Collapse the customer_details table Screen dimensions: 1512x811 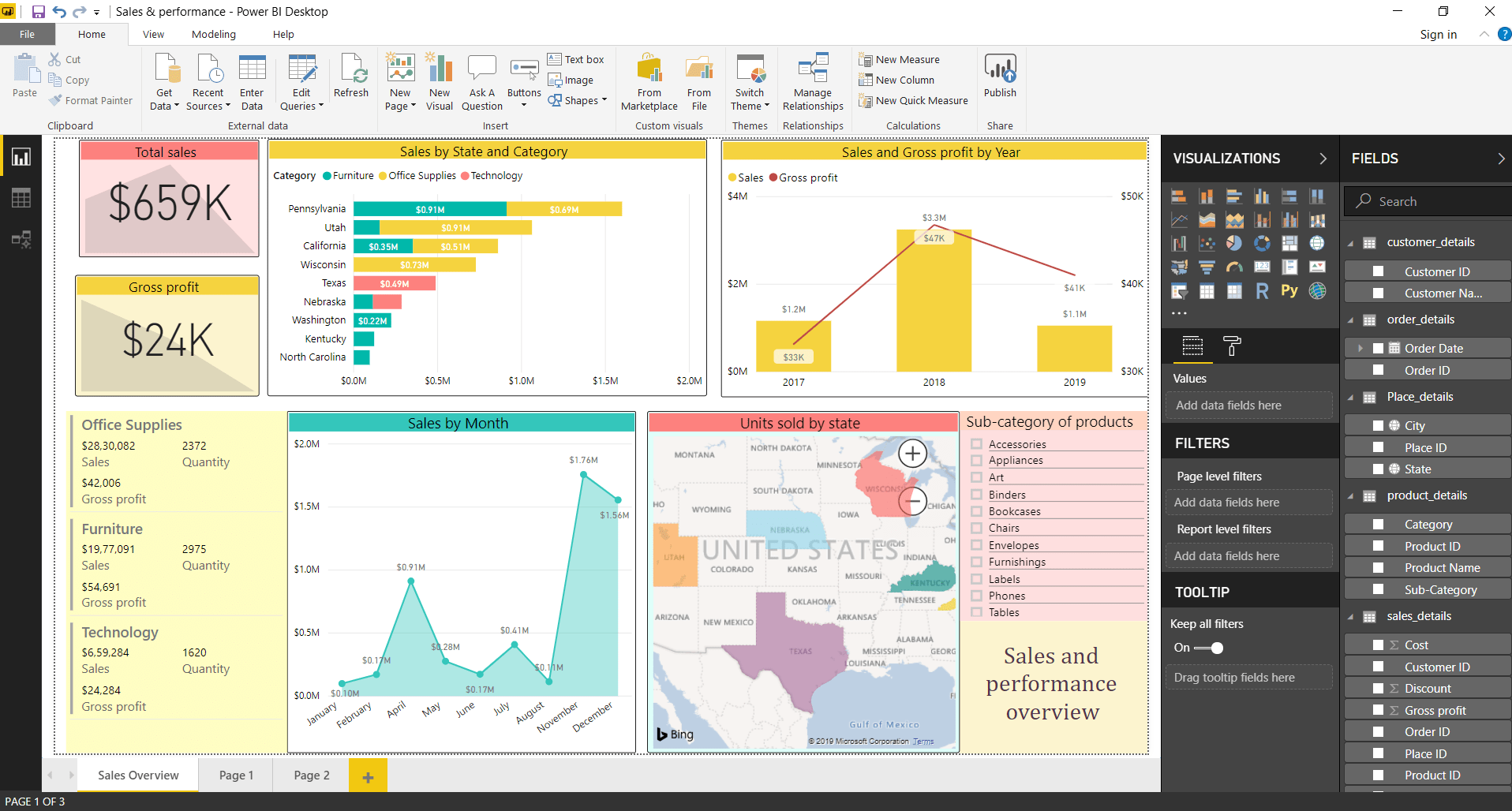pyautogui.click(x=1349, y=241)
